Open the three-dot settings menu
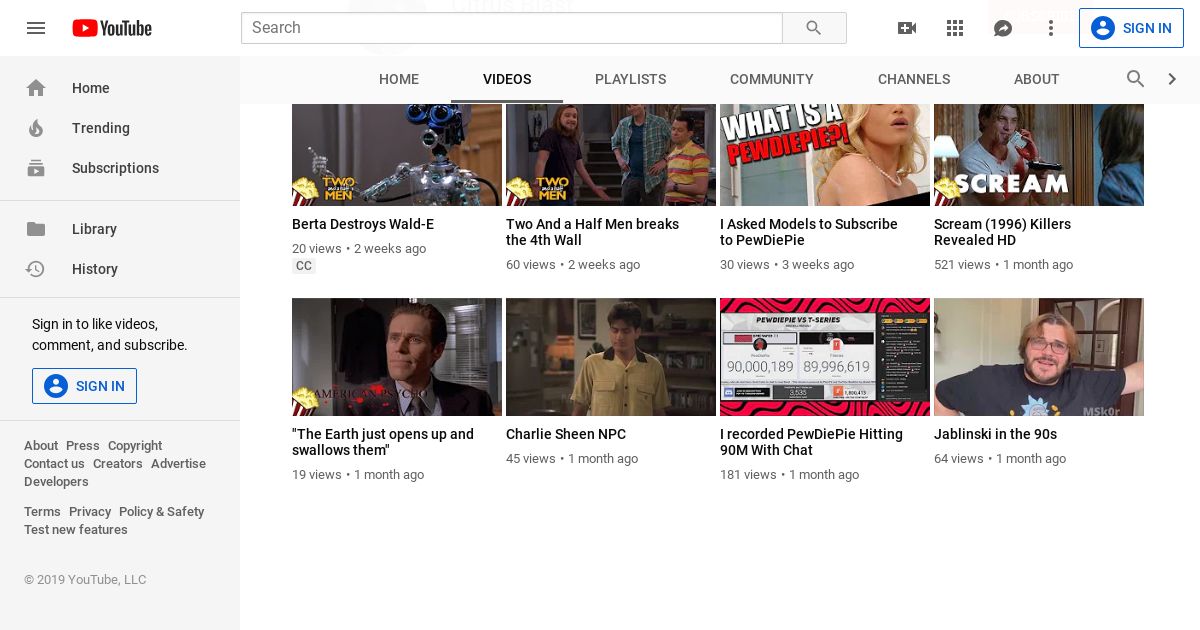This screenshot has width=1200, height=630. click(1051, 28)
